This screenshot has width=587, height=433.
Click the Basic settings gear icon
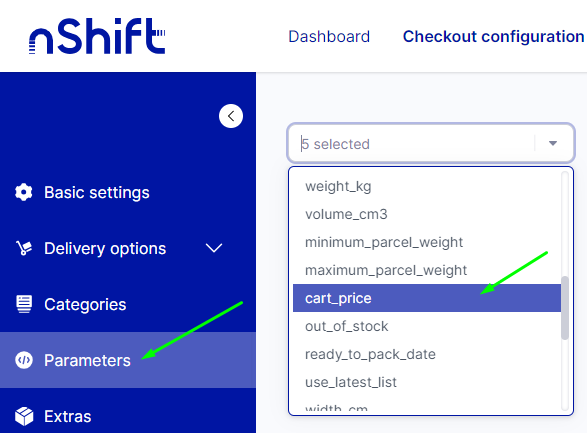pyautogui.click(x=24, y=192)
